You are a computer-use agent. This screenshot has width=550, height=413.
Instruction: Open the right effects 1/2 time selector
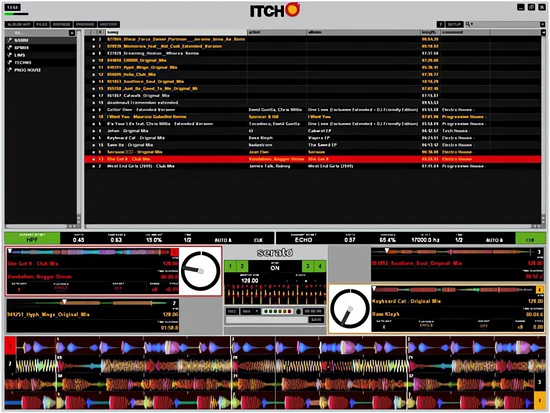point(459,239)
